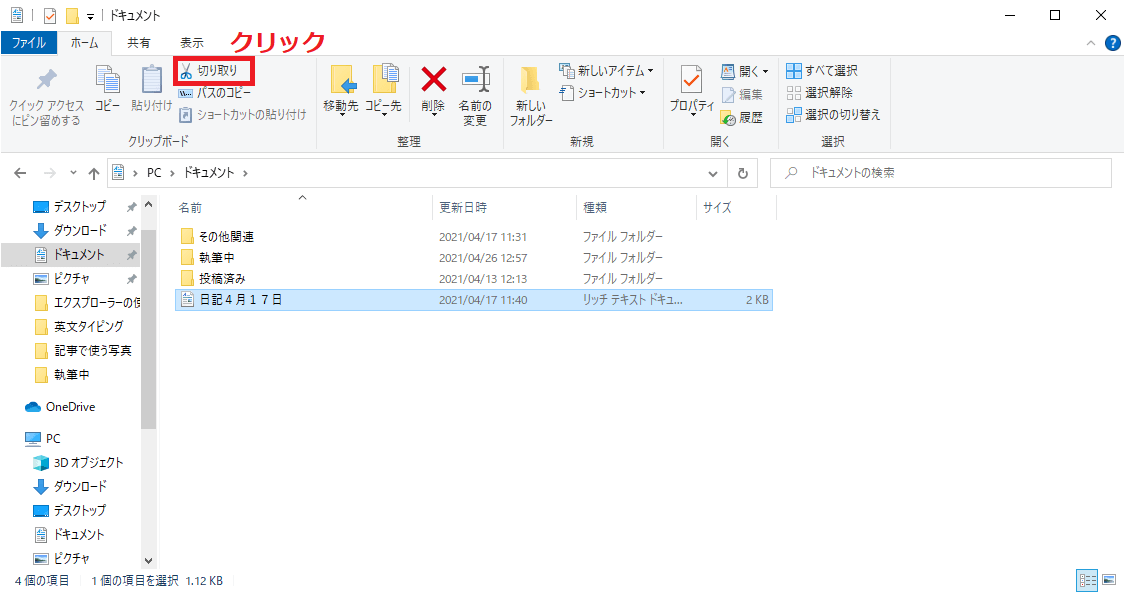The image size is (1125, 593).
Task: Click Rename (名前の変更) button
Action: point(475,97)
